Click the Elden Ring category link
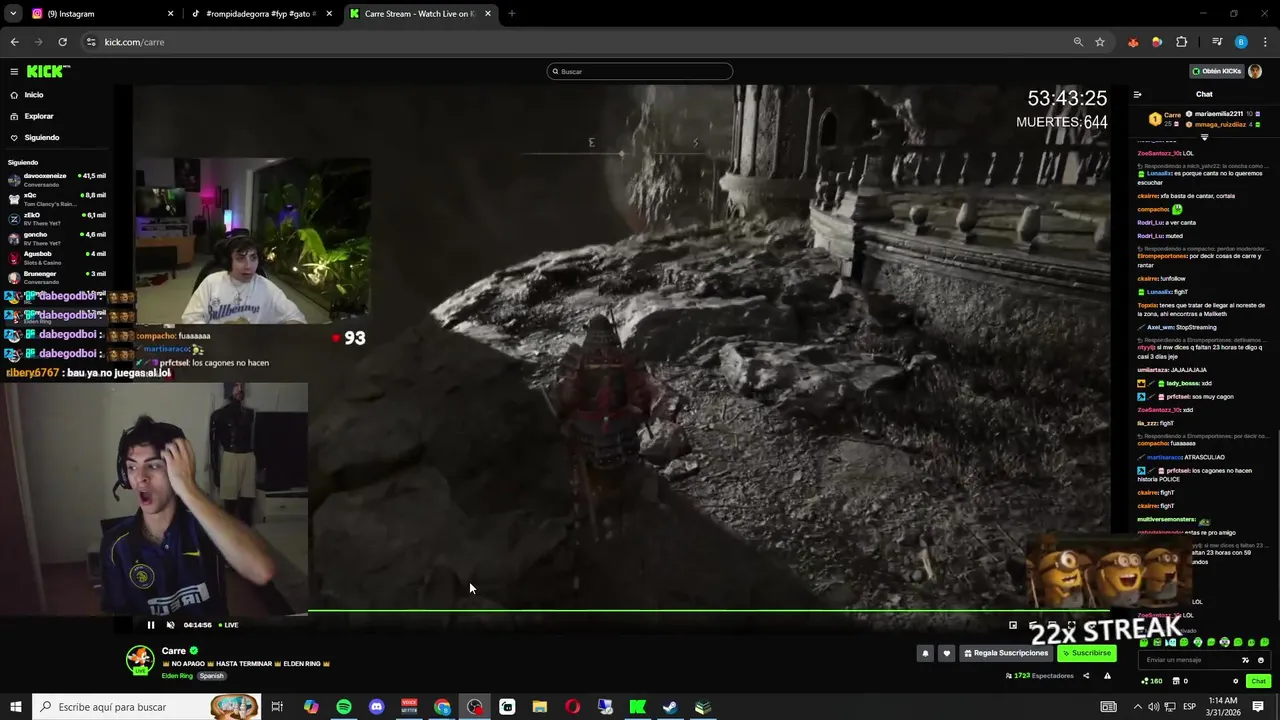 [x=177, y=676]
